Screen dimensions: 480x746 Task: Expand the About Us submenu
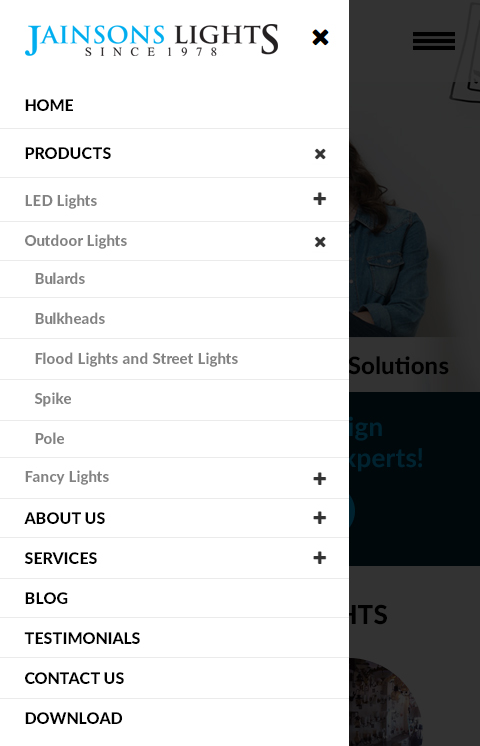320,518
